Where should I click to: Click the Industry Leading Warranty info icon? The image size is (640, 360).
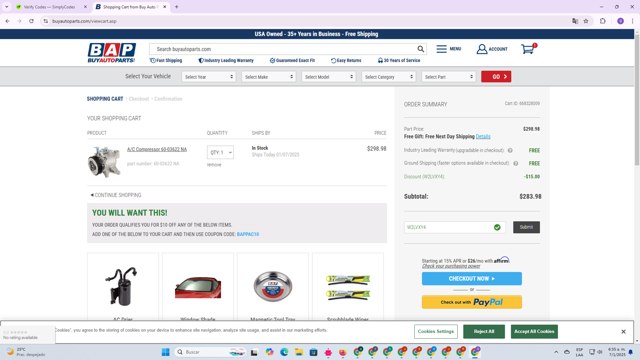[x=510, y=150]
